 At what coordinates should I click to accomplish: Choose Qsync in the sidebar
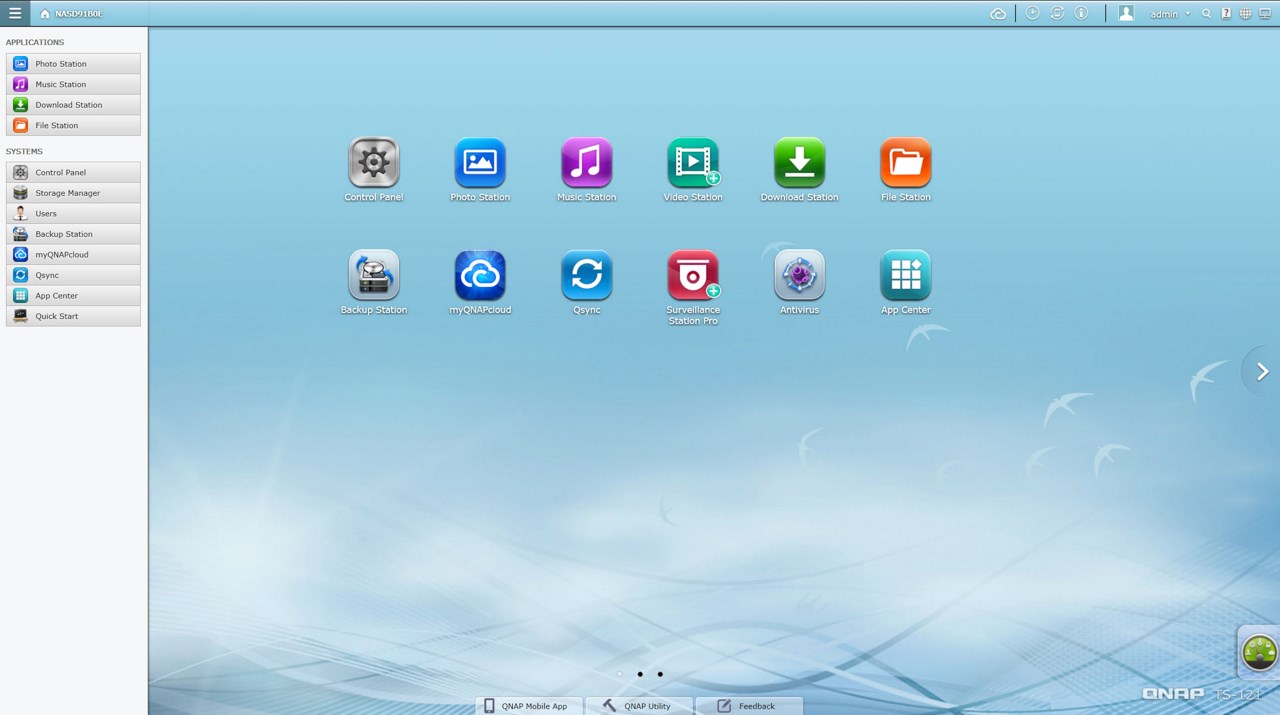(x=73, y=275)
